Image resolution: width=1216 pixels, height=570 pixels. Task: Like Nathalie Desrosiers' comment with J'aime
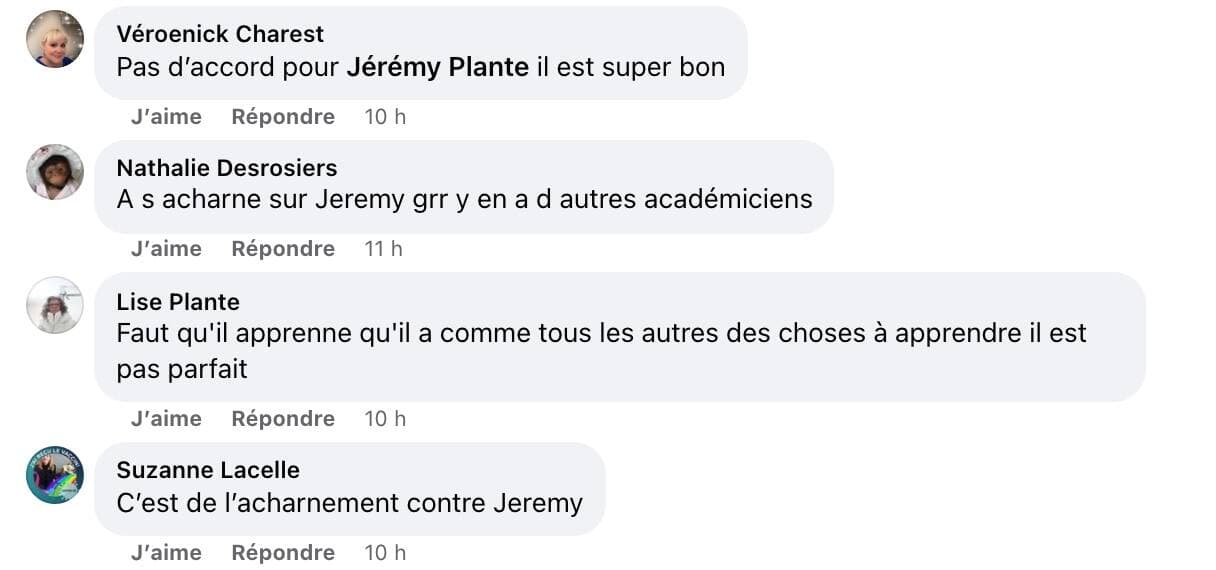166,249
